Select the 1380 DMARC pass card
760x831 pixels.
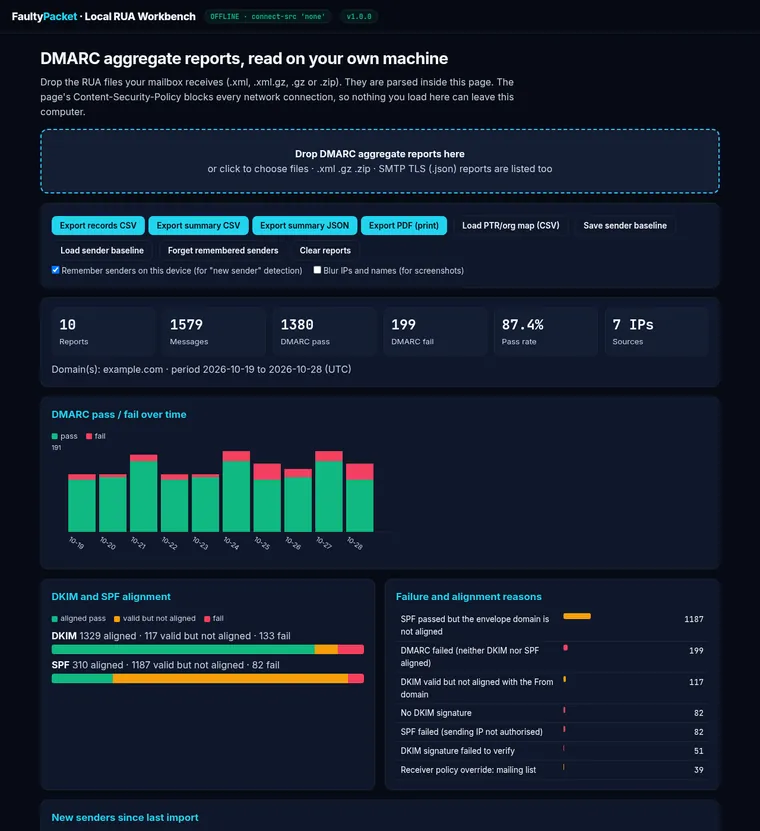324,331
